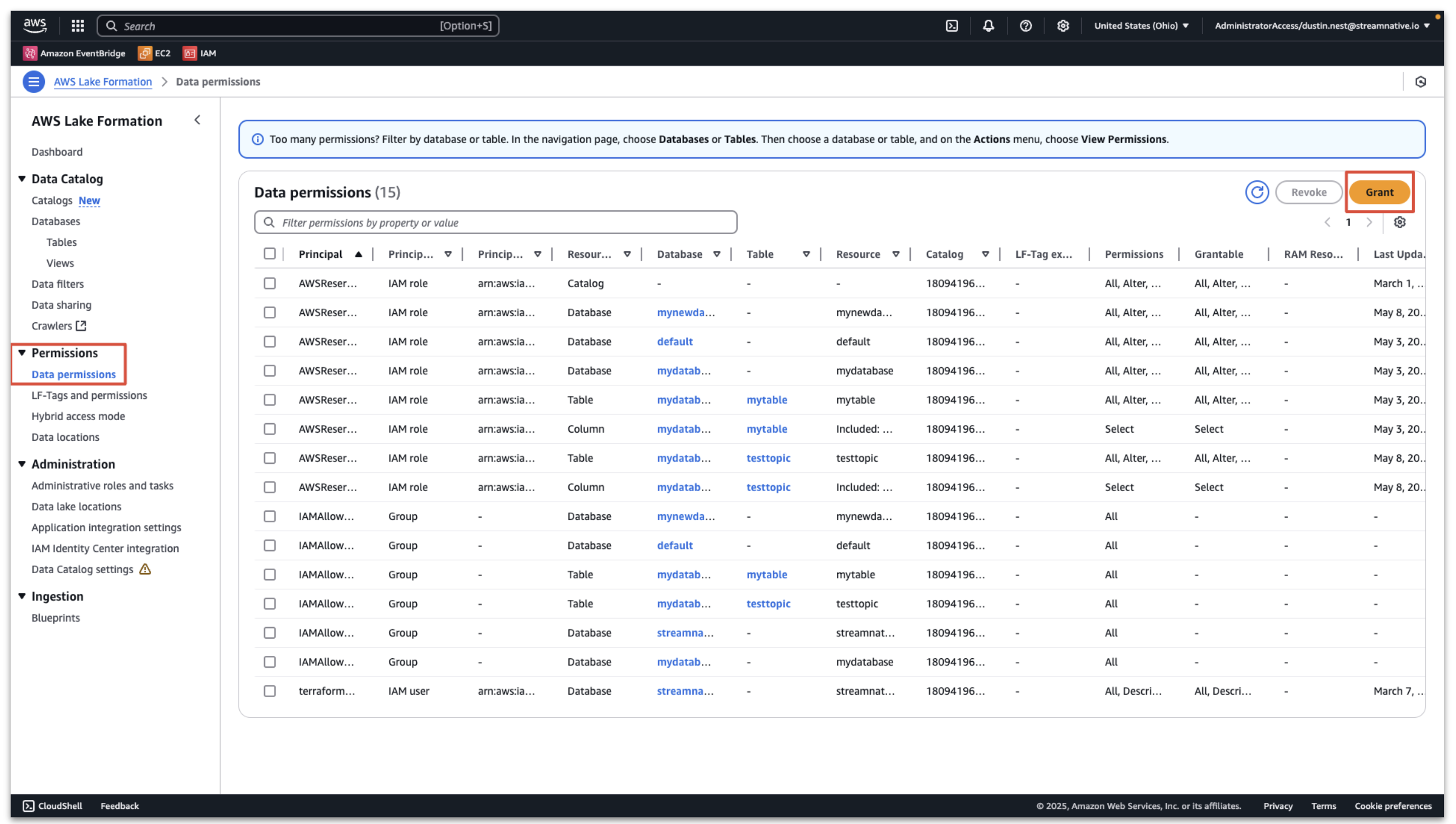Check the select-all checkbox in table header
The height and width of the screenshot is (824, 1456).
point(270,253)
